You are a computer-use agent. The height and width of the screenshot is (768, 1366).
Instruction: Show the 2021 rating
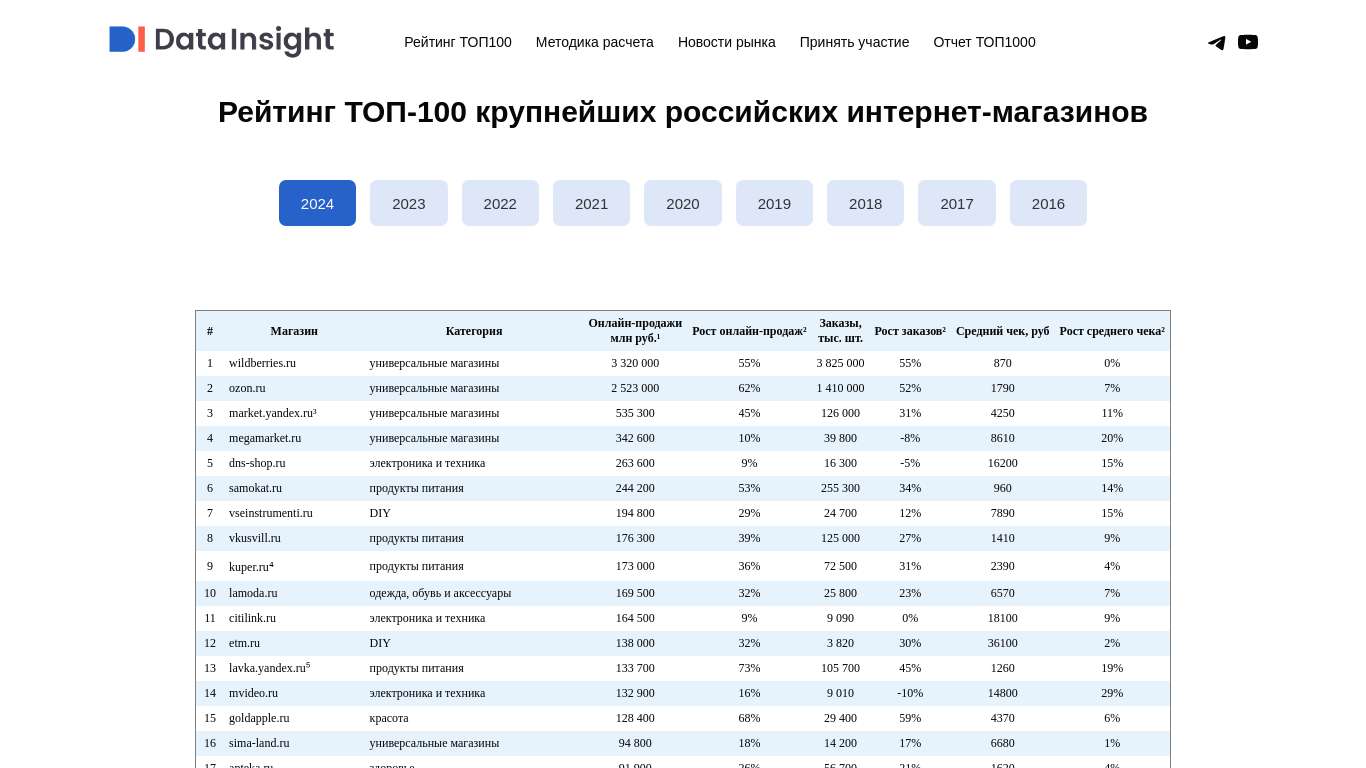(591, 203)
